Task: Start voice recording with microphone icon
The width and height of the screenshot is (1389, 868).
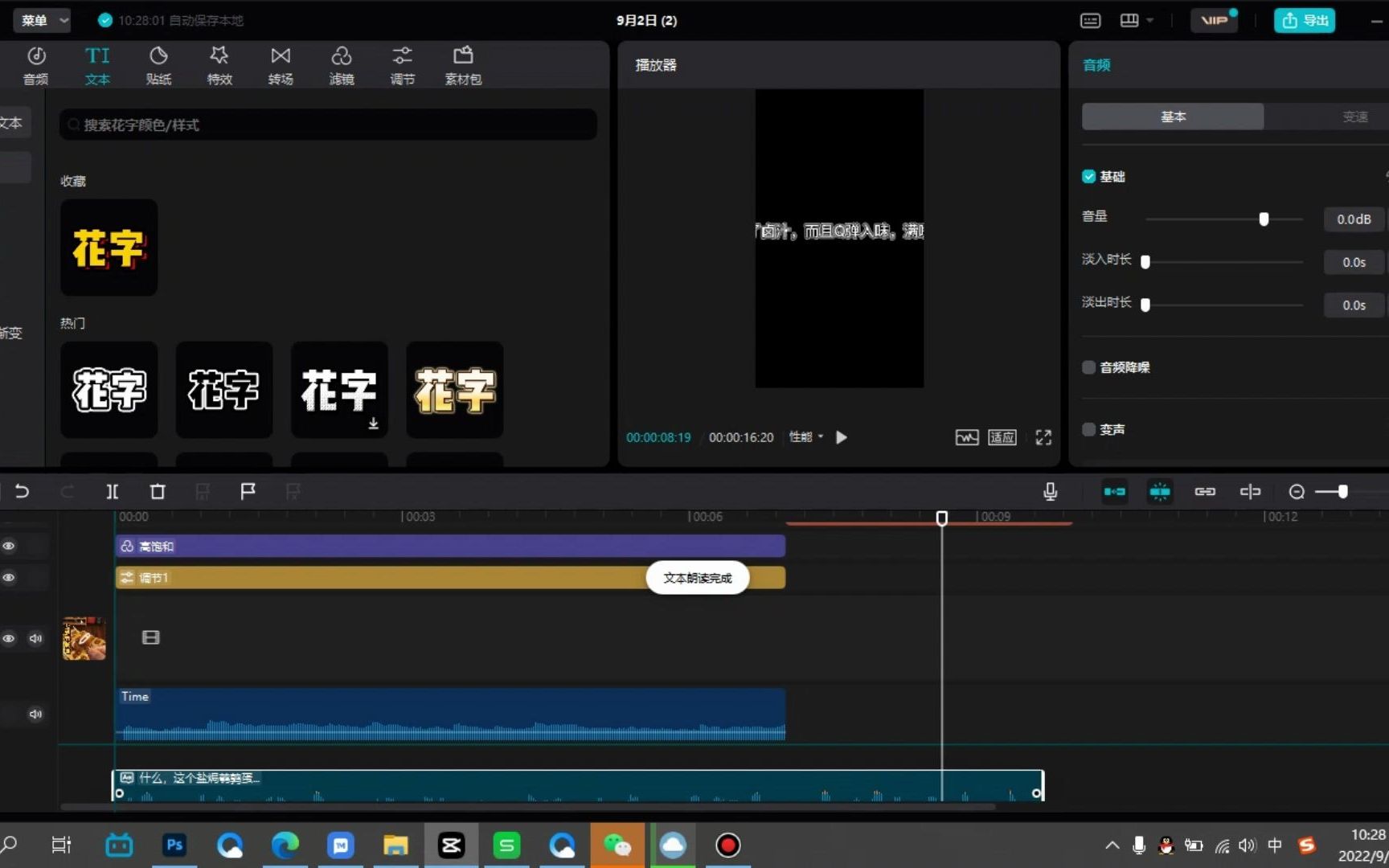Action: click(1050, 491)
